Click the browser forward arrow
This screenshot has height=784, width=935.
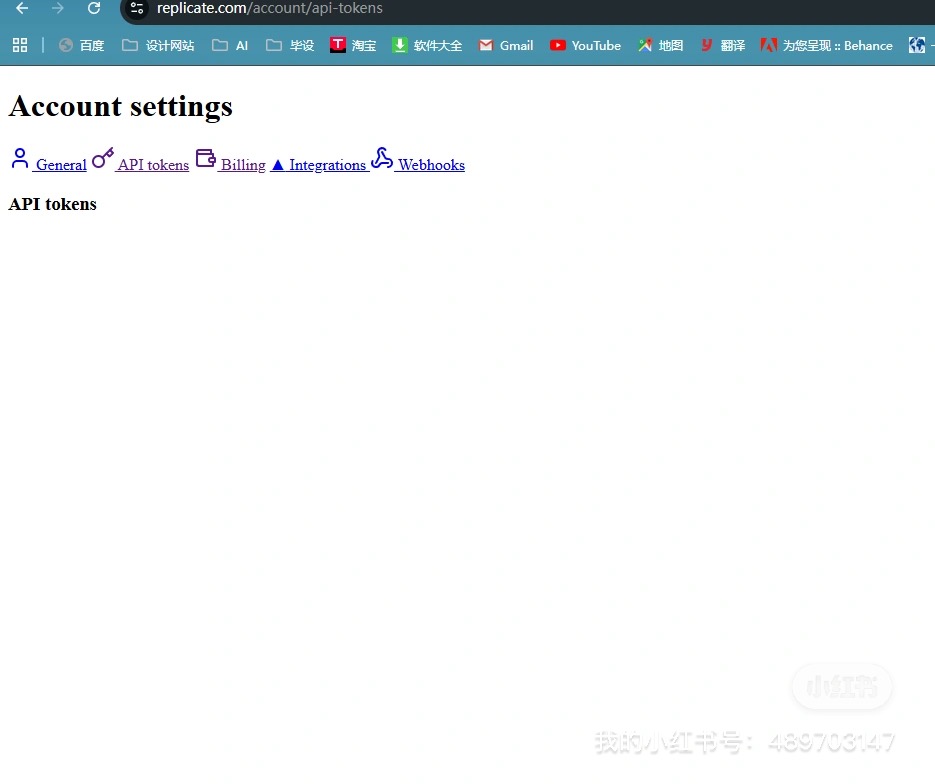(58, 8)
